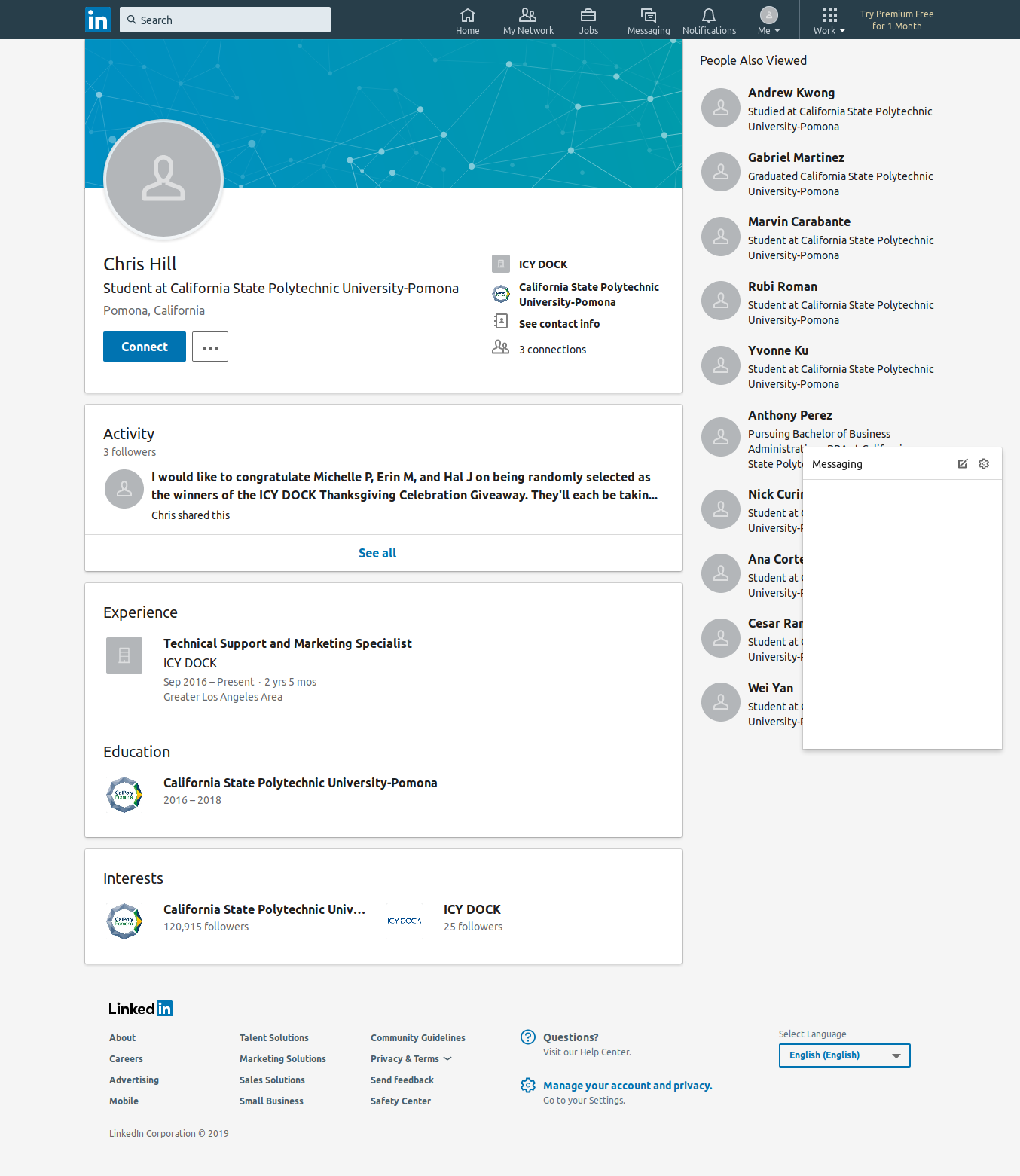Open Send feedback footer link
Image resolution: width=1020 pixels, height=1176 pixels.
402,1080
